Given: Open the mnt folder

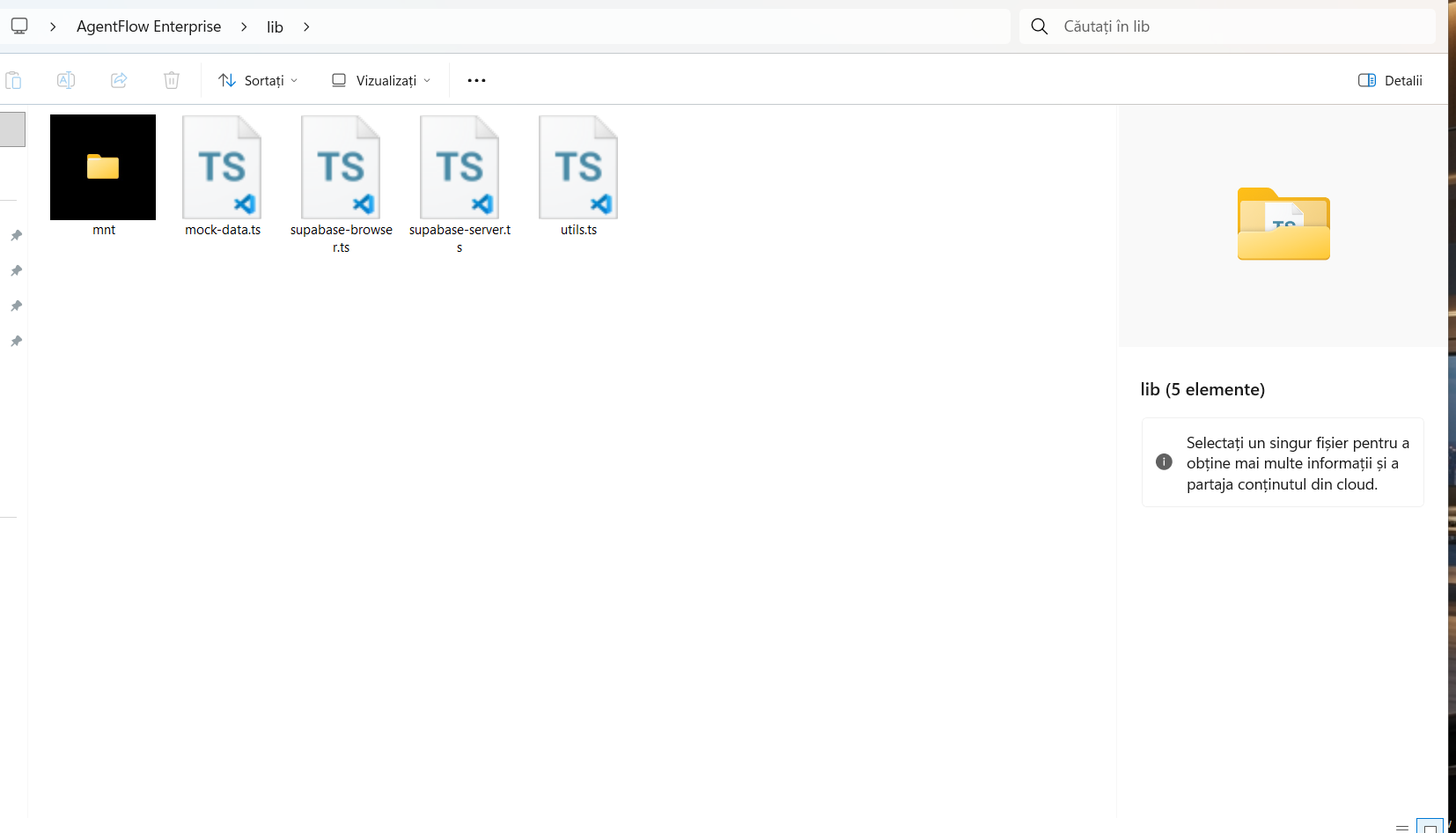Looking at the screenshot, I should pos(103,167).
